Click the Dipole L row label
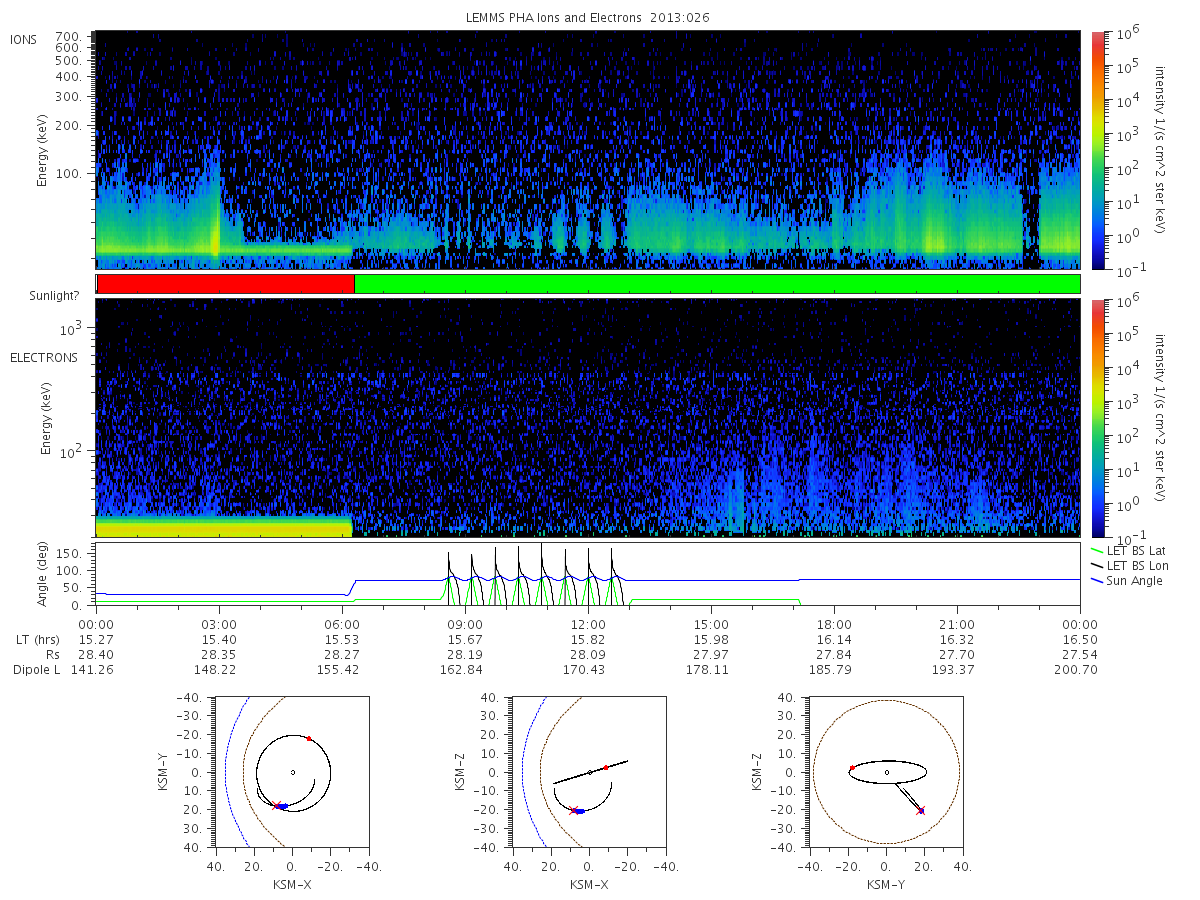1200x900 pixels. tap(36, 669)
